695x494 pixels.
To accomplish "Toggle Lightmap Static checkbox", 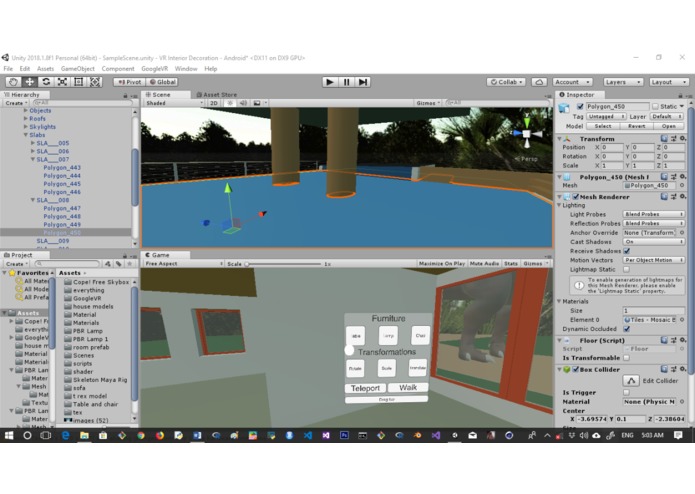I will pyautogui.click(x=627, y=269).
